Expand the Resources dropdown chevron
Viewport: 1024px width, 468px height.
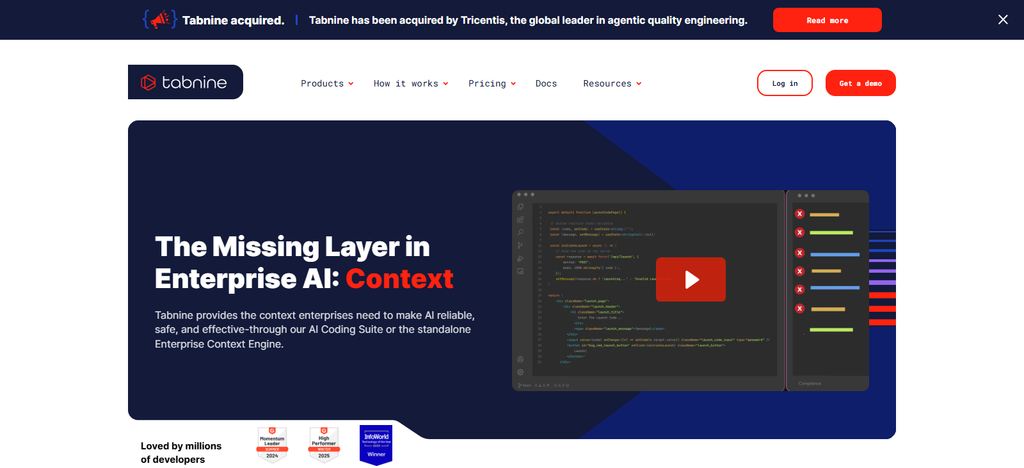(639, 84)
